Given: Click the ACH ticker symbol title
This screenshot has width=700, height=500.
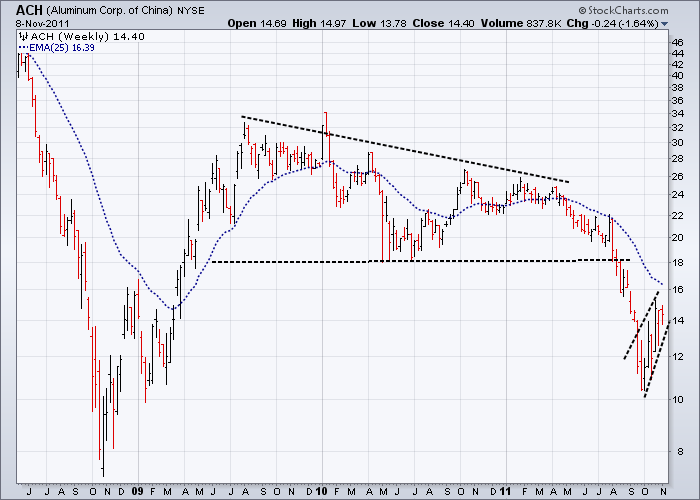Looking at the screenshot, I should click(x=29, y=10).
